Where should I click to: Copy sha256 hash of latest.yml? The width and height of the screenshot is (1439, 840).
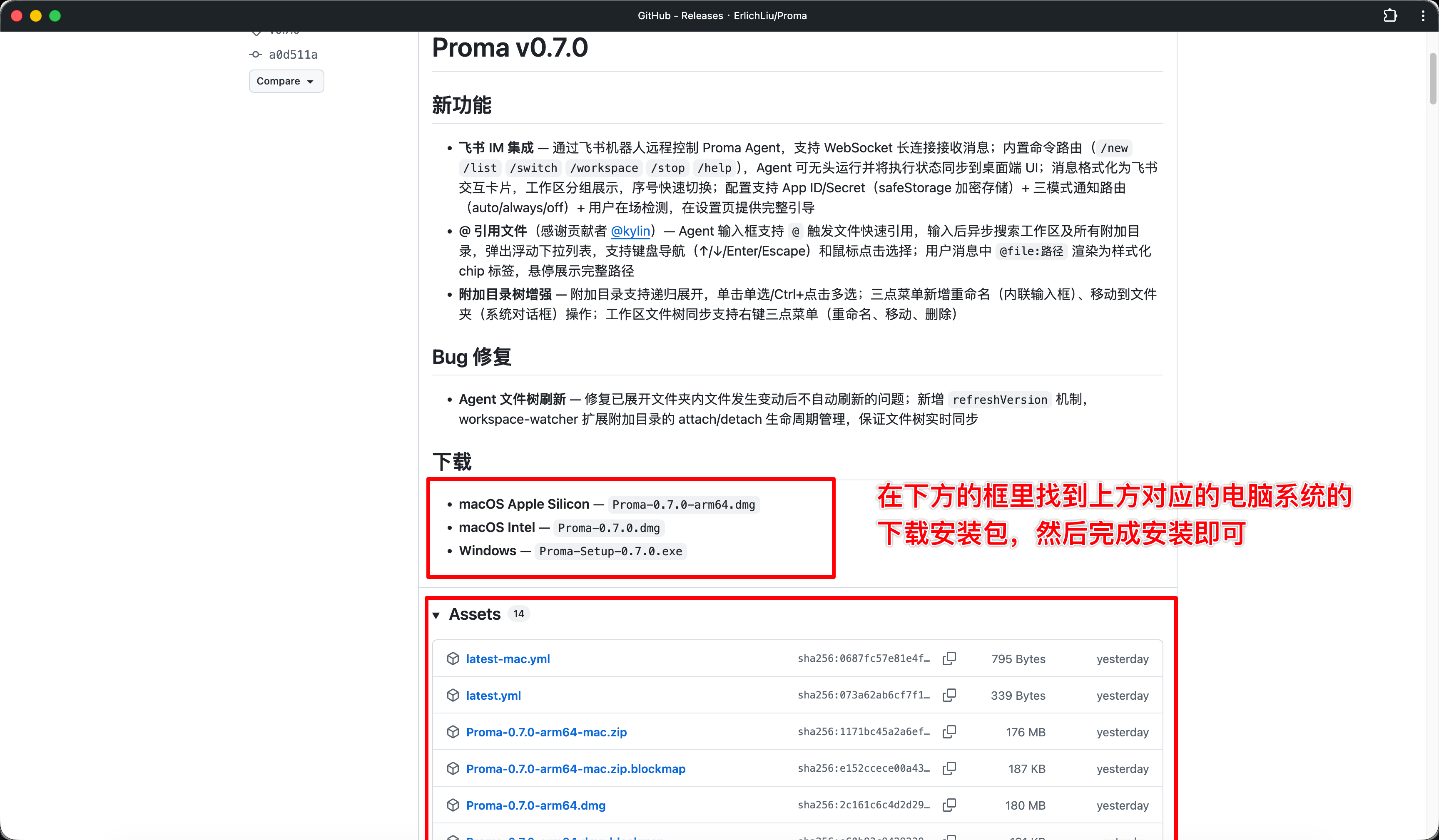coord(949,695)
